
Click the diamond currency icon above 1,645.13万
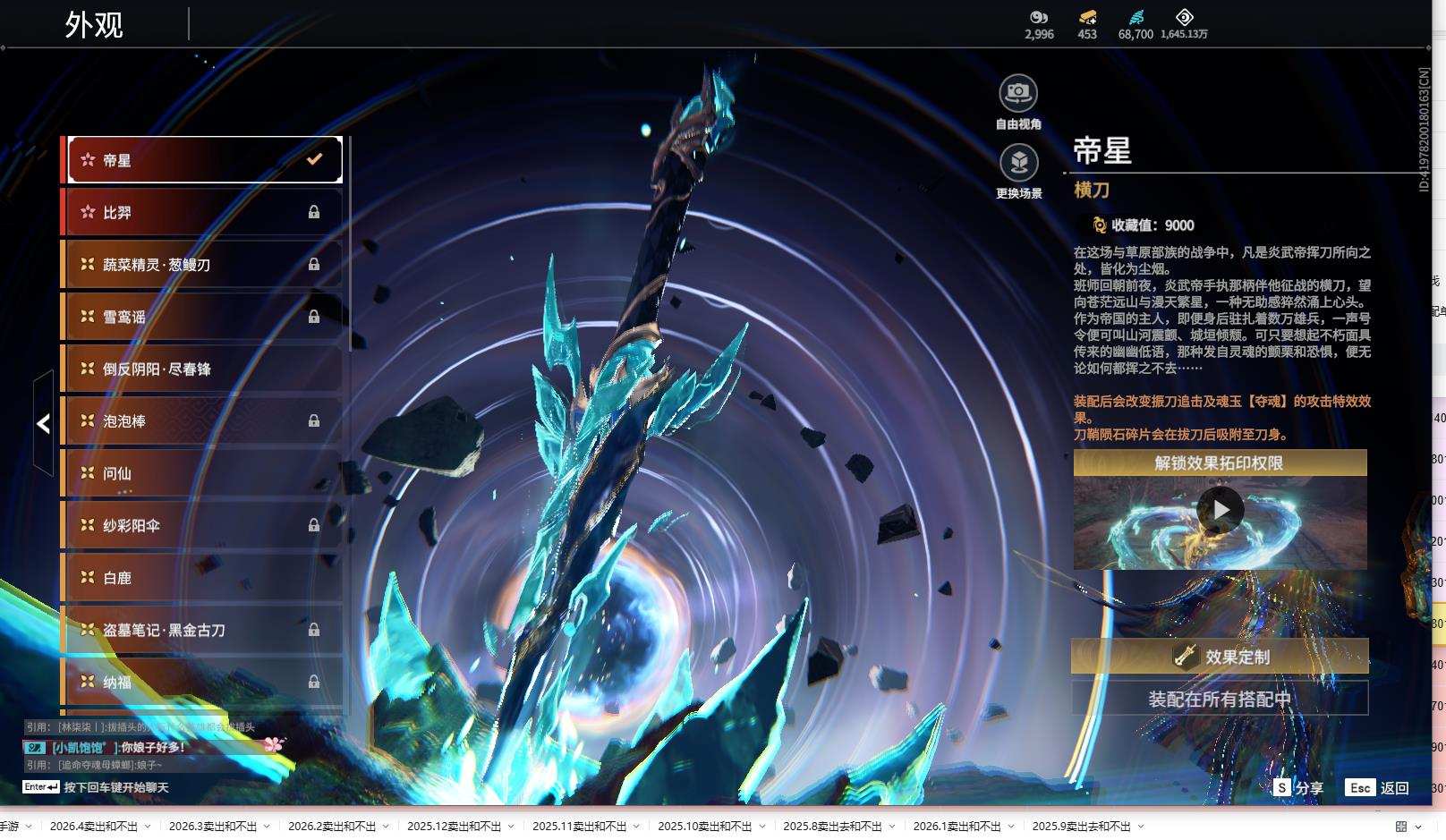click(1184, 17)
